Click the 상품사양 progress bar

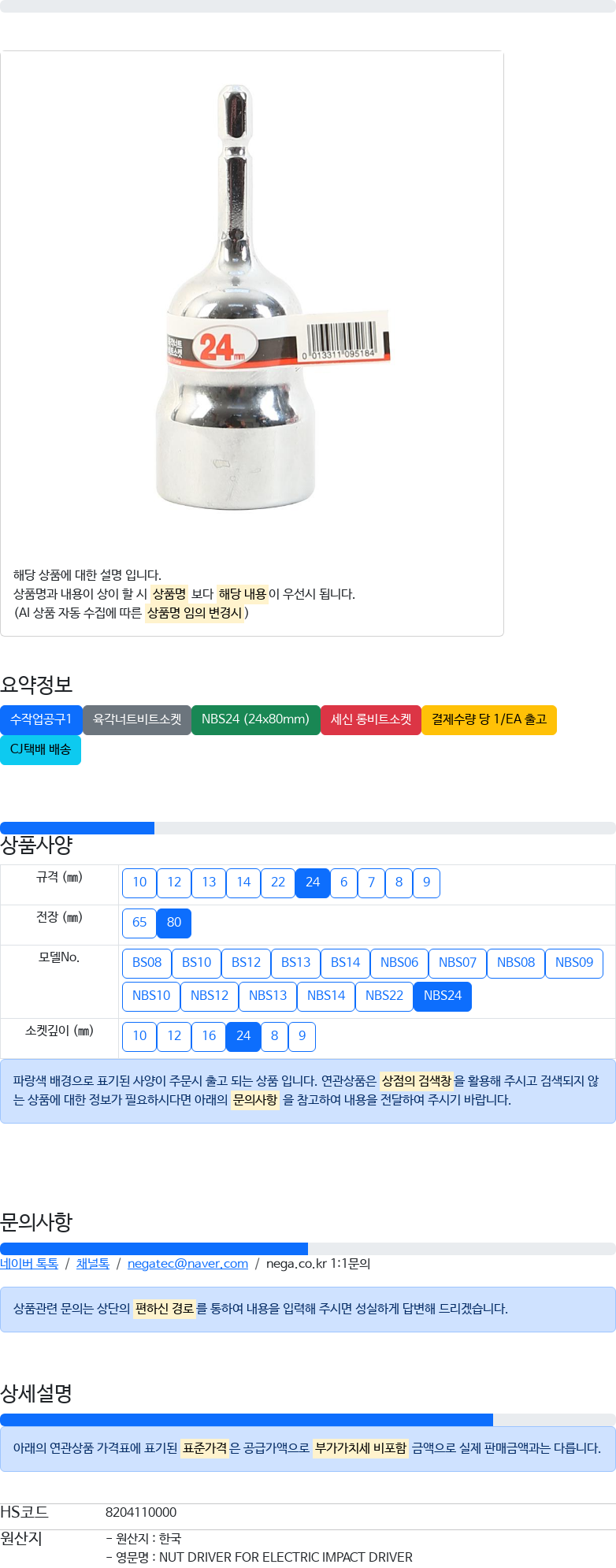[x=308, y=828]
